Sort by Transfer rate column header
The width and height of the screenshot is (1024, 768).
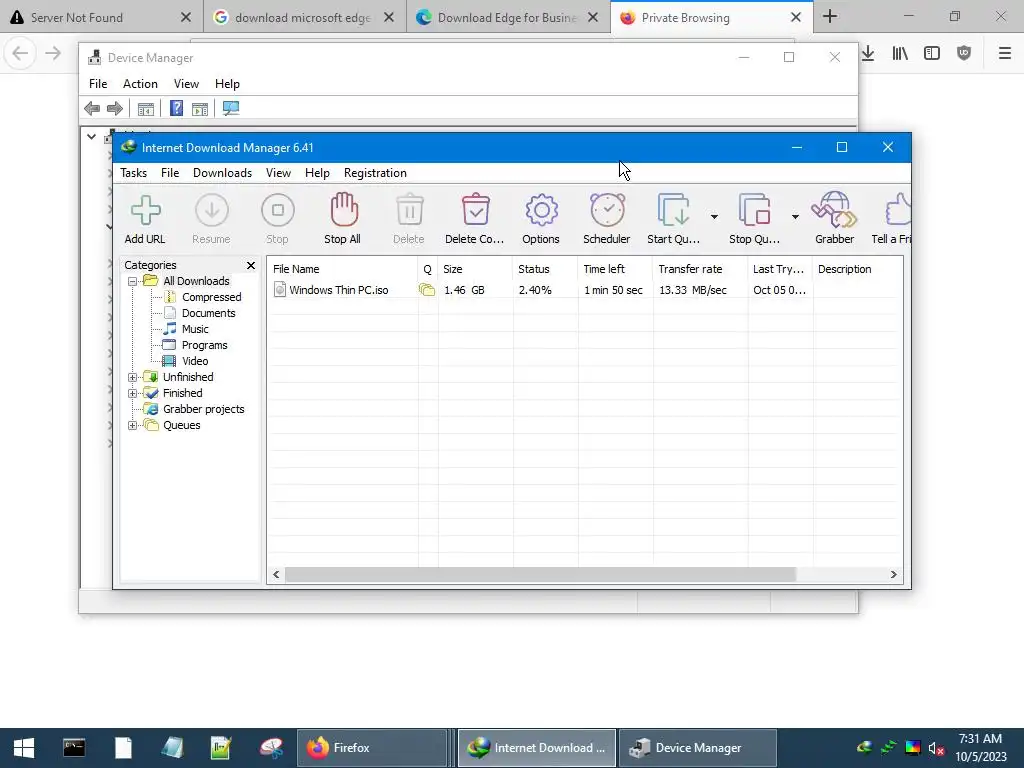point(700,269)
